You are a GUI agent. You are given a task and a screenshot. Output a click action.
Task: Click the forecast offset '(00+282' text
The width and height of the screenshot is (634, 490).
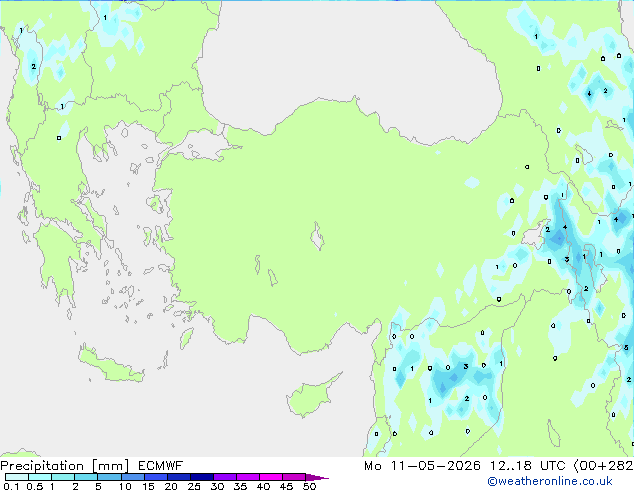604,466
